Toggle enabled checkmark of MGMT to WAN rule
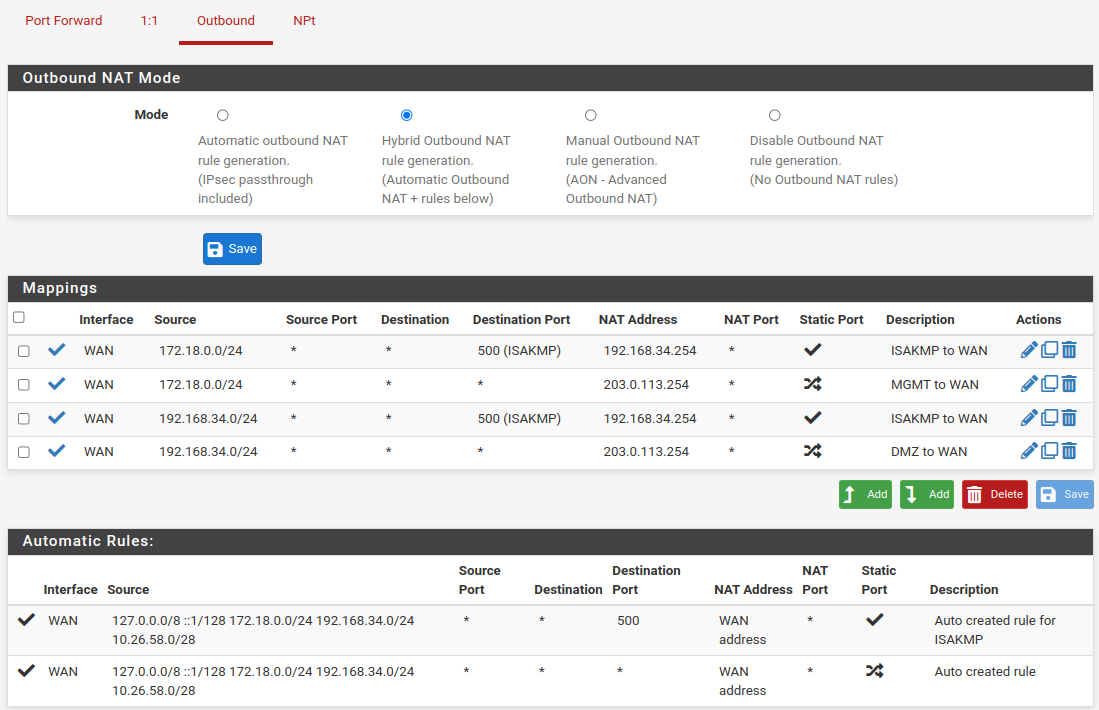 tap(57, 383)
